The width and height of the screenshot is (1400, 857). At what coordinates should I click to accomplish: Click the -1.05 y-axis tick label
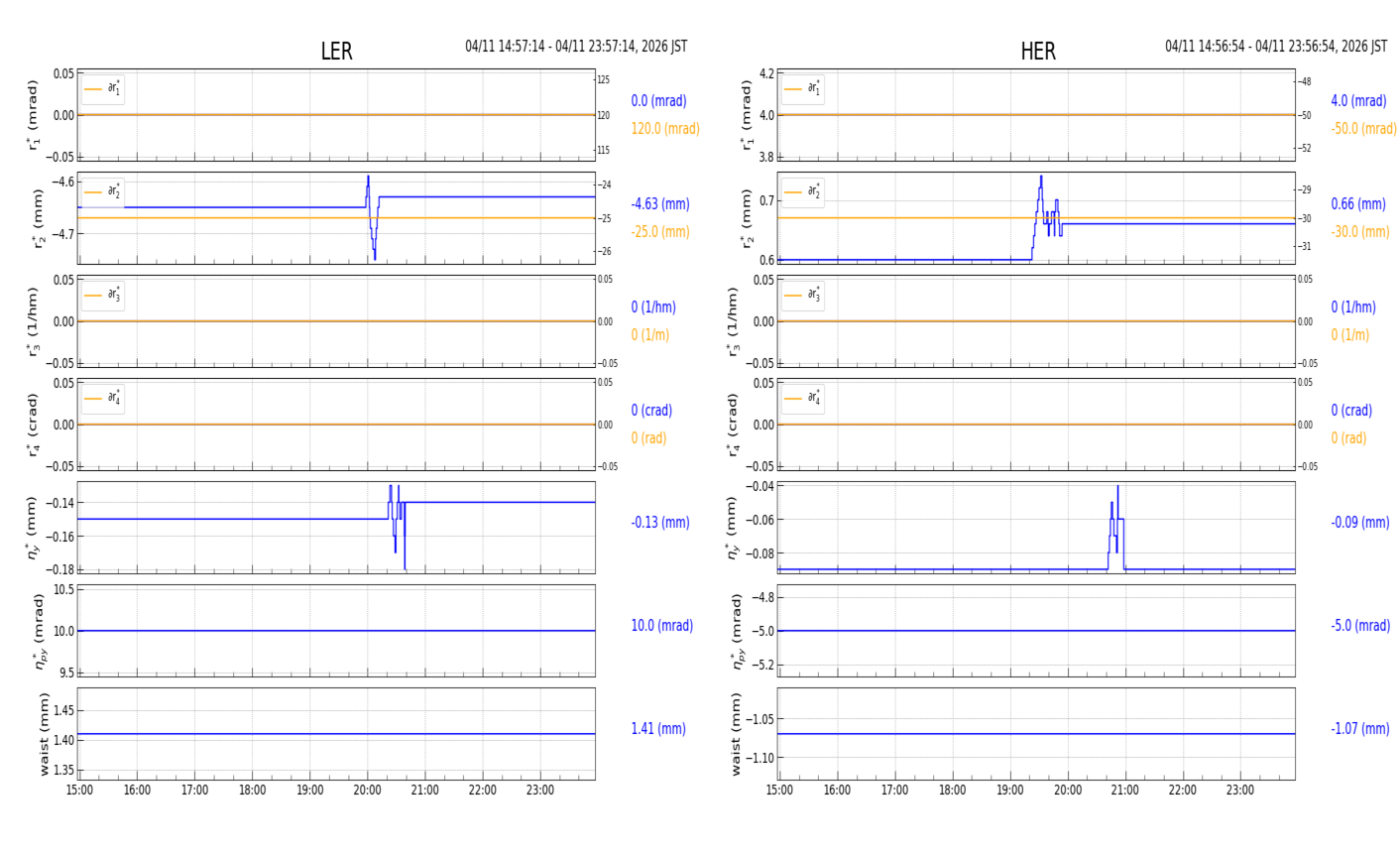coord(759,719)
